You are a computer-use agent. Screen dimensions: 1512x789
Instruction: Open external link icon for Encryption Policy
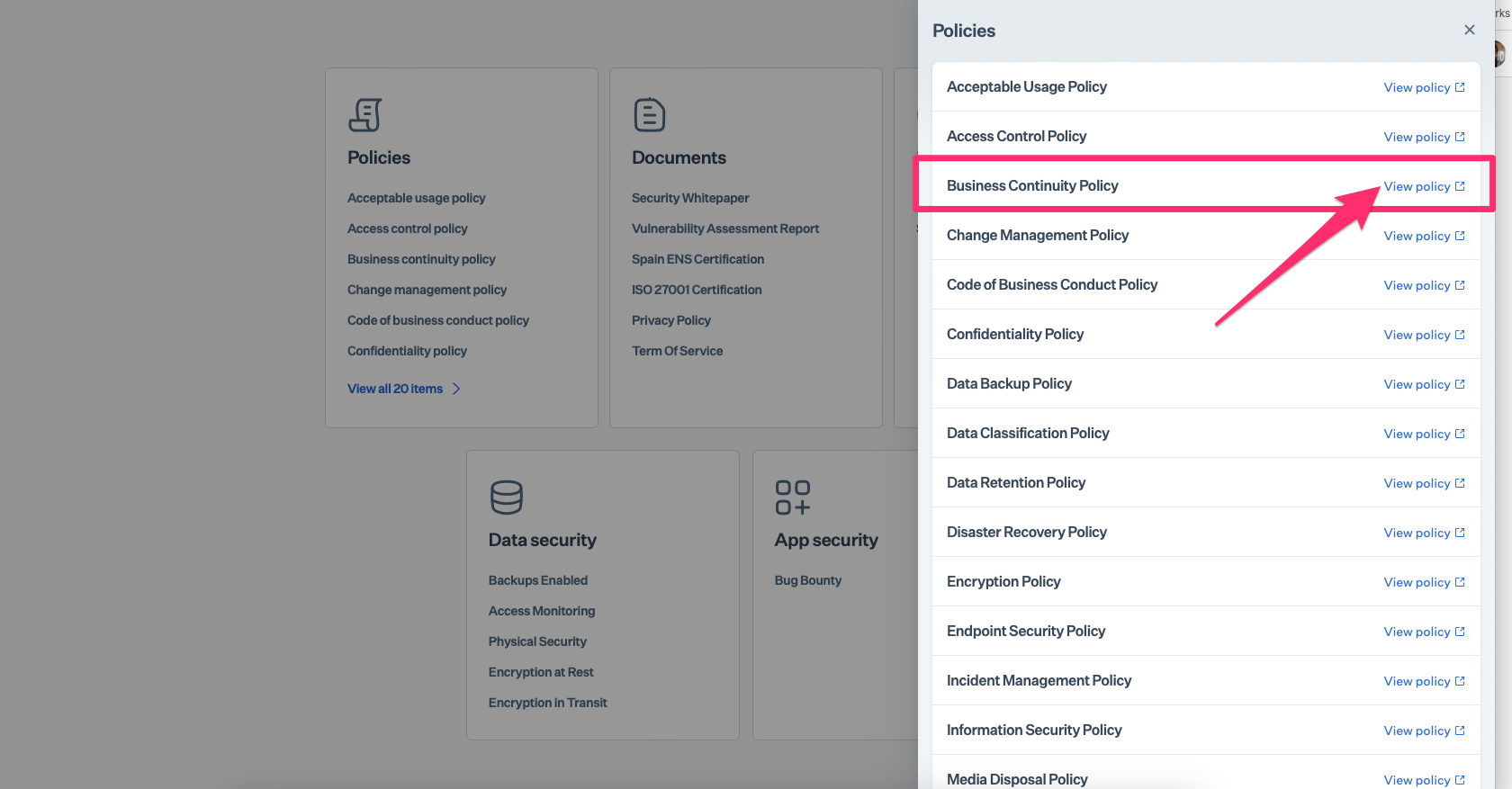[1460, 582]
